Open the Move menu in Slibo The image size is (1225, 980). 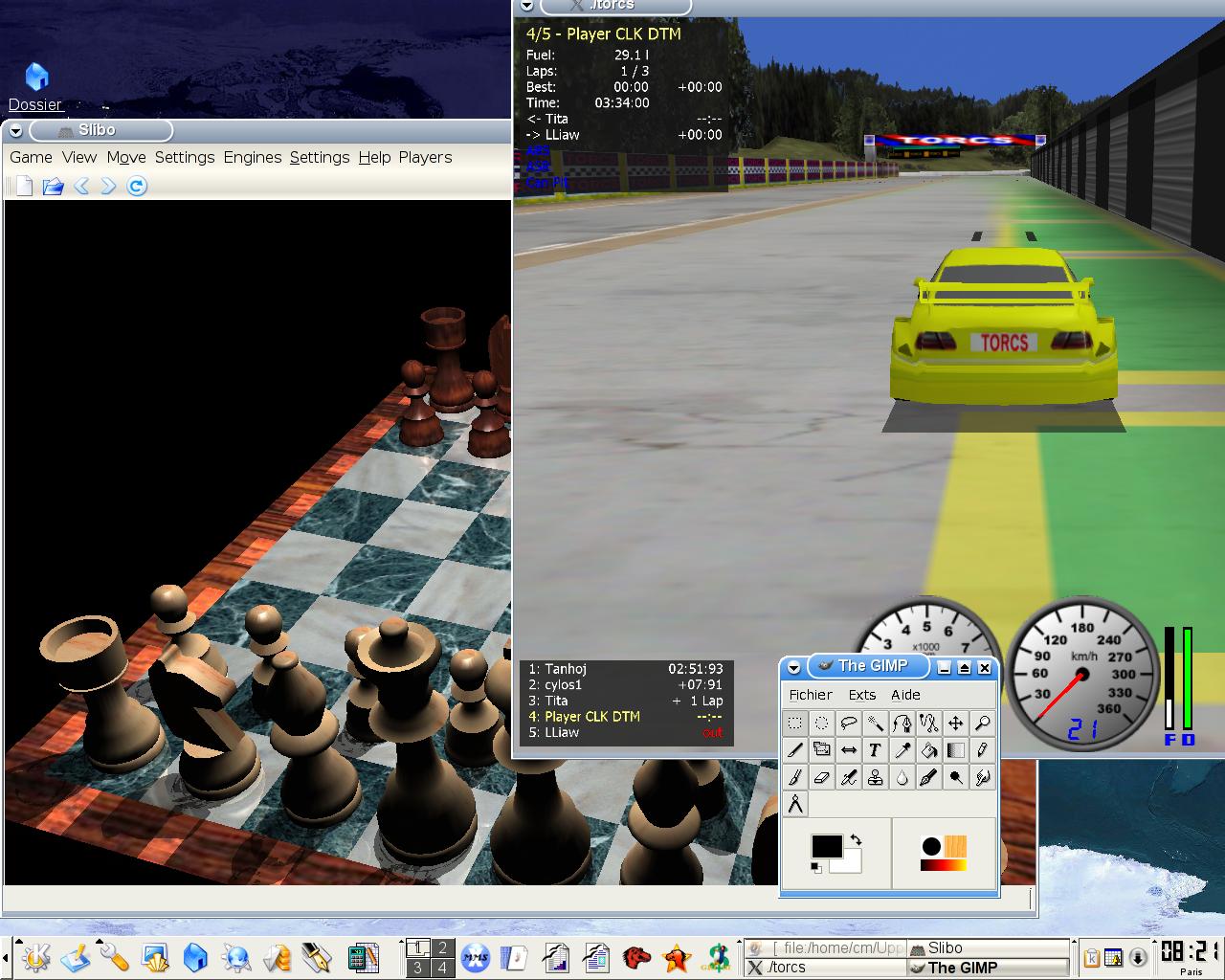[126, 157]
